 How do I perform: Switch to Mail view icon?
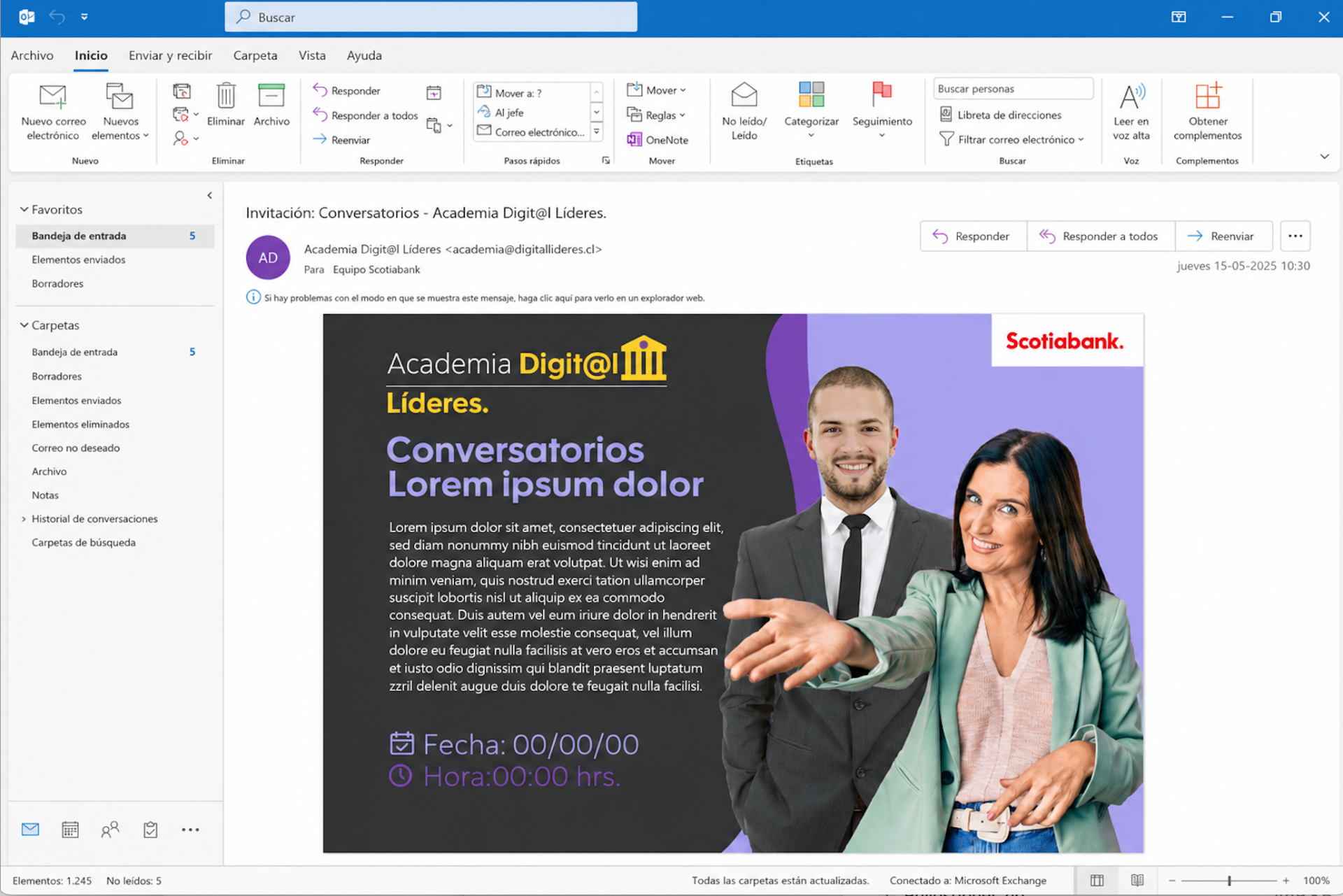point(30,830)
